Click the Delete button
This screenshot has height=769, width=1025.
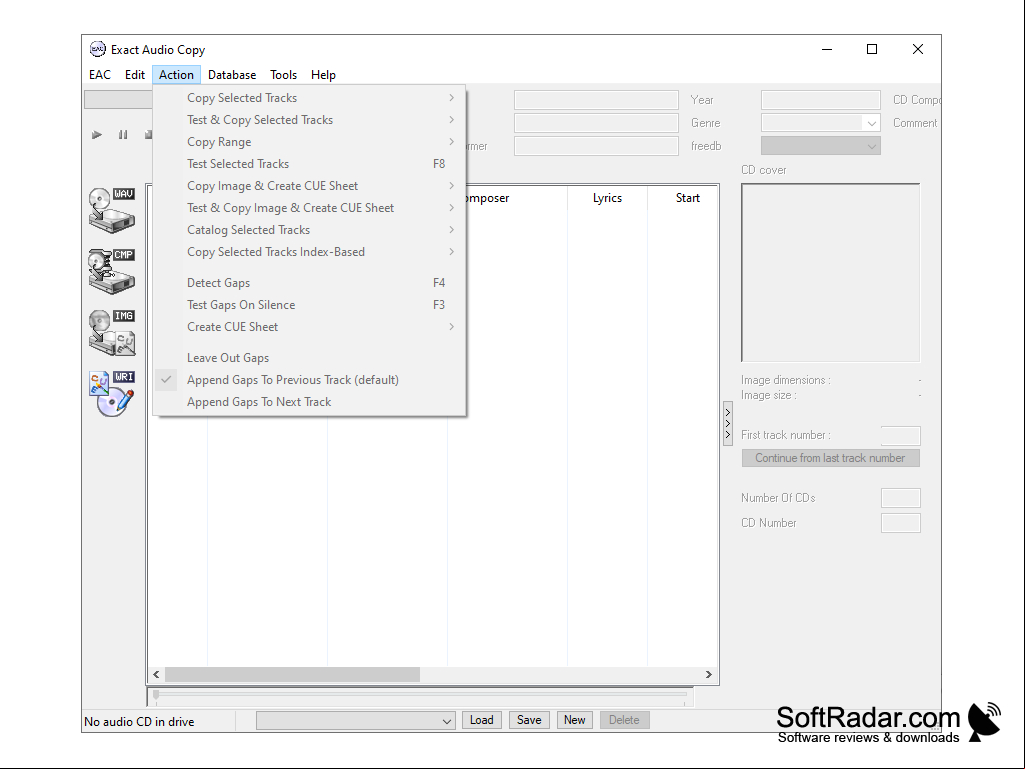pos(624,720)
